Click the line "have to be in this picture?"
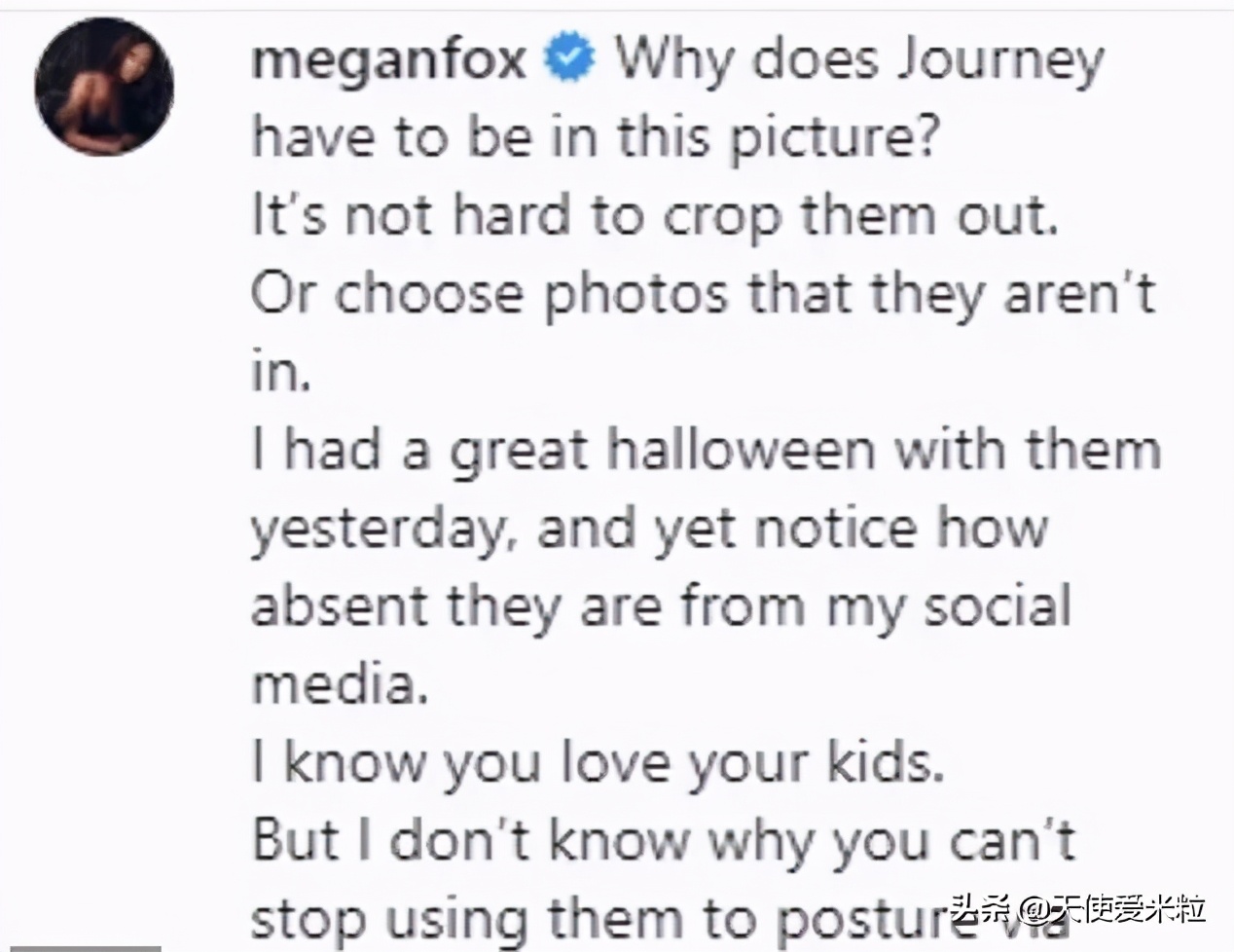 tap(594, 138)
